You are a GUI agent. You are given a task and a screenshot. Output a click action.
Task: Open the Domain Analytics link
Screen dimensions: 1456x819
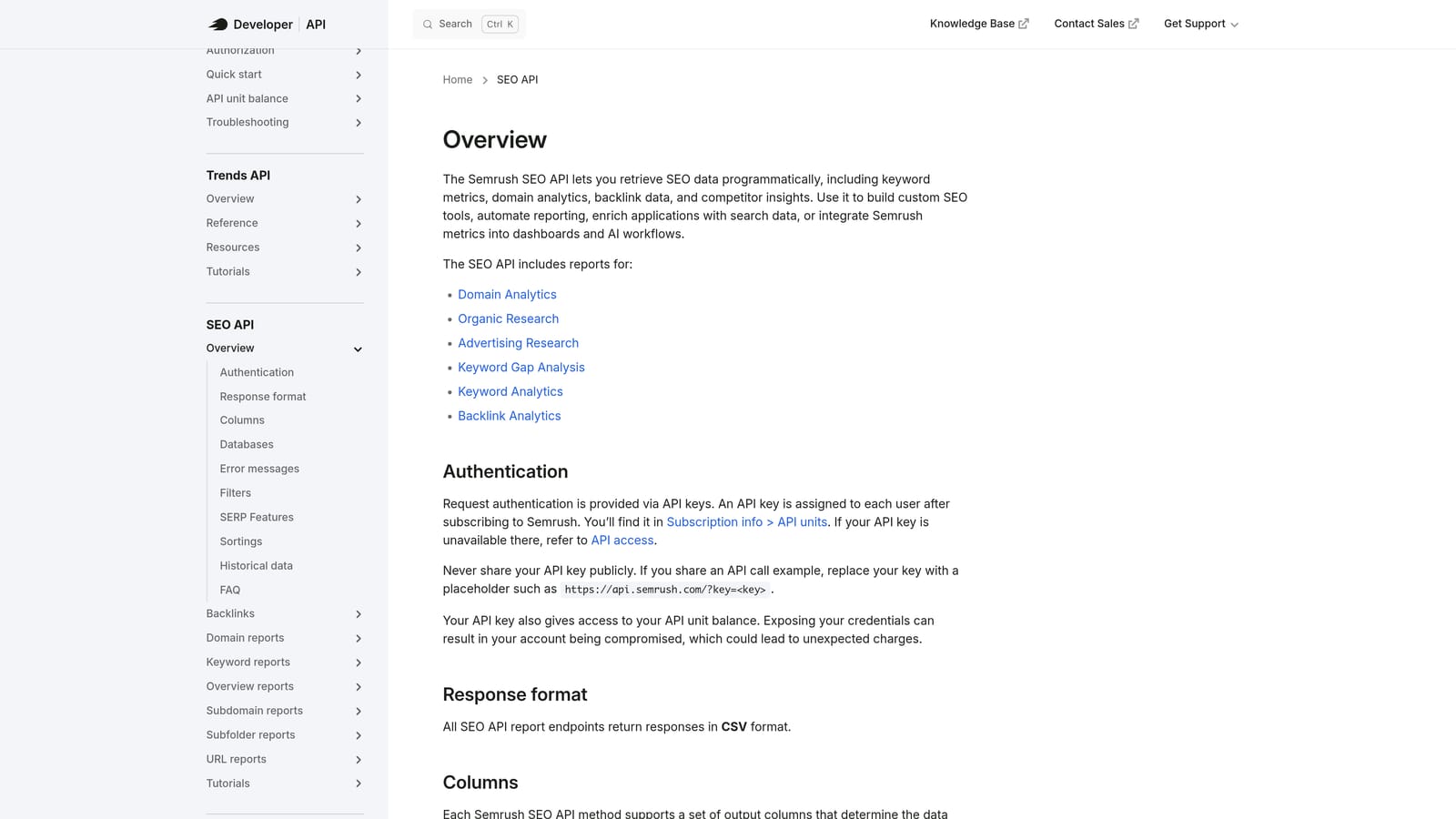507,295
